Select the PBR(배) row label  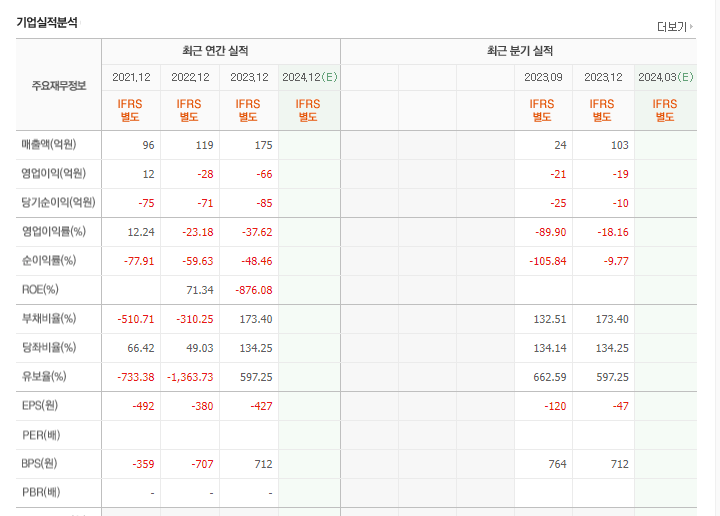tap(41, 492)
